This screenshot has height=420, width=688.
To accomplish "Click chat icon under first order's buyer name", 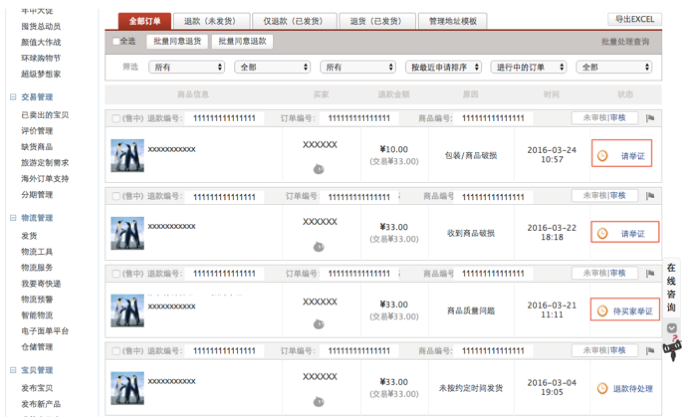I will click(x=318, y=168).
